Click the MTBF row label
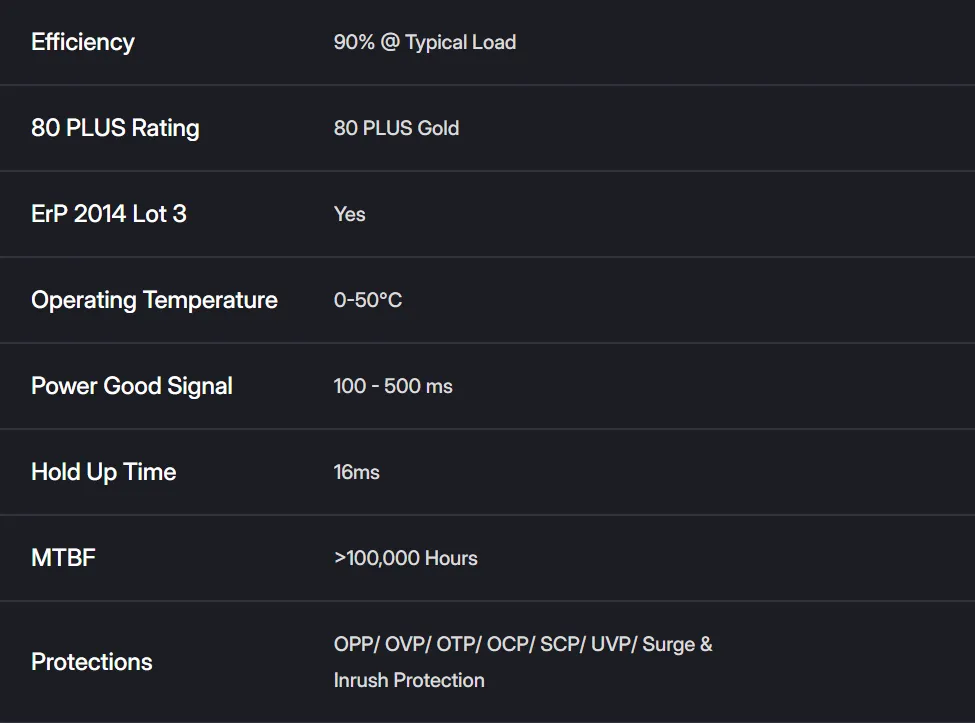975x723 pixels. point(63,558)
